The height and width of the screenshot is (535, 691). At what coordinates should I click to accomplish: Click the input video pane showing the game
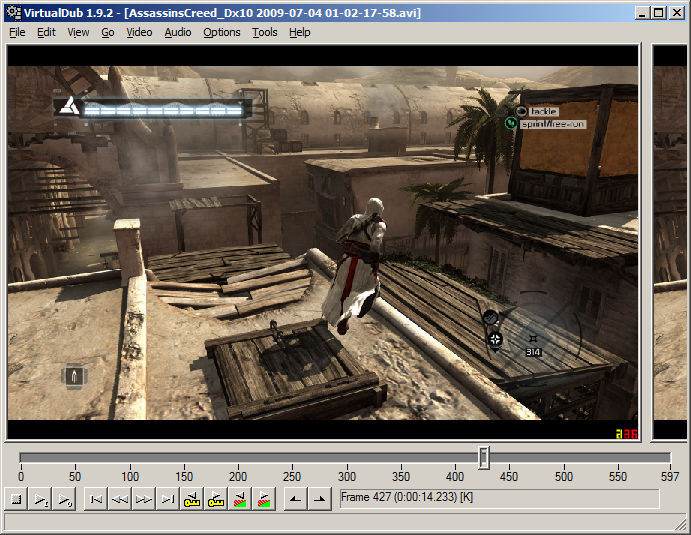coord(323,242)
